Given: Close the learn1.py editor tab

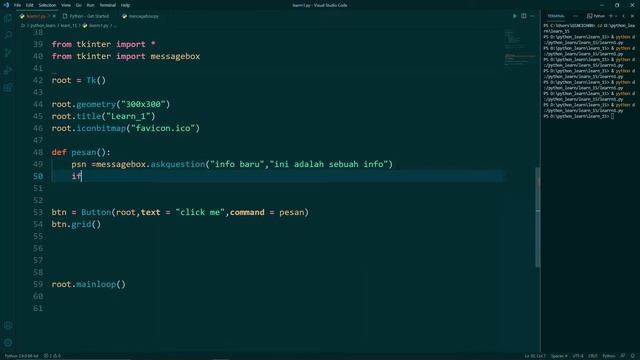Looking at the screenshot, I should pyautogui.click(x=54, y=16).
